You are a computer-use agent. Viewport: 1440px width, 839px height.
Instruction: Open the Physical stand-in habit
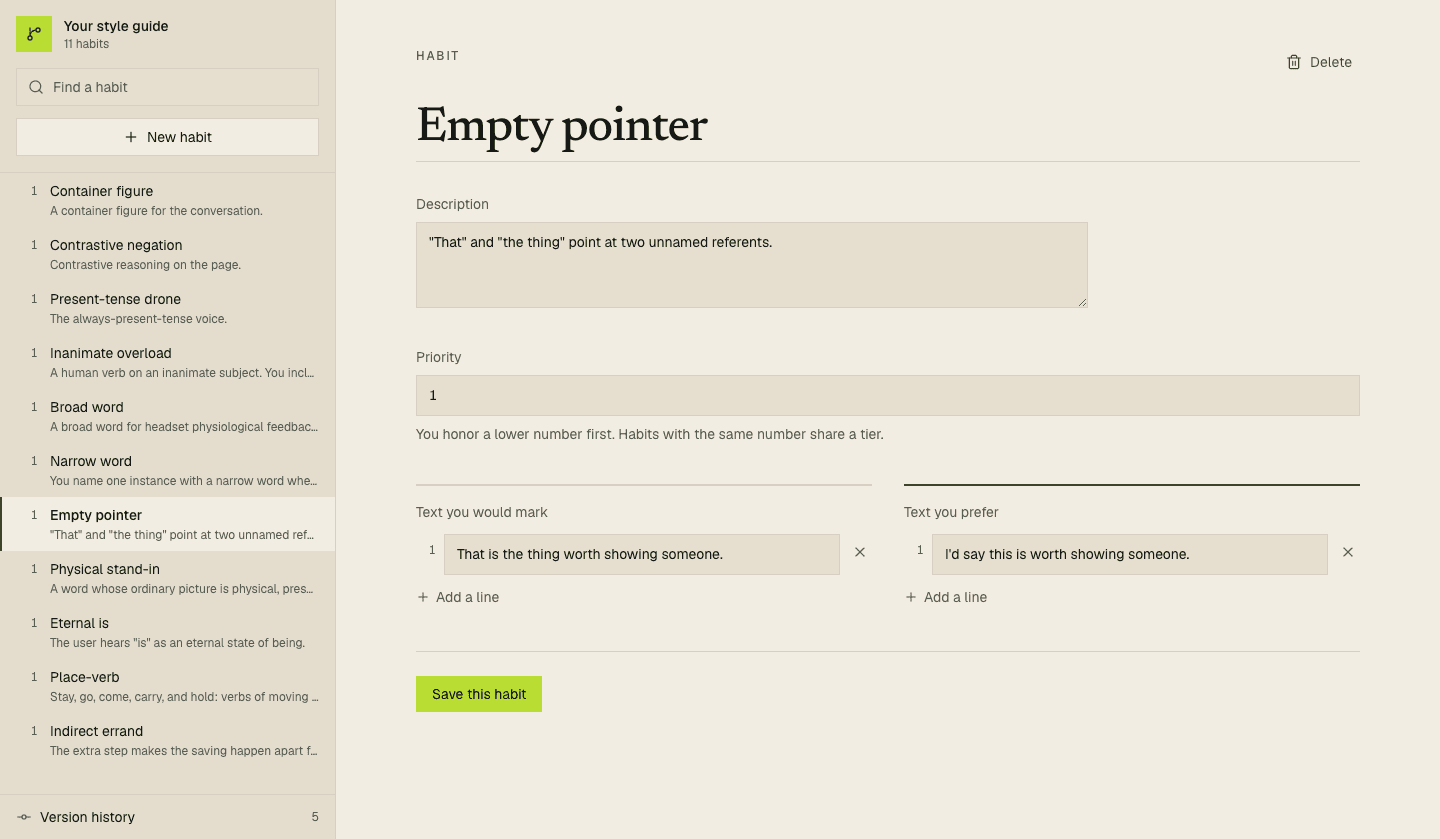[167, 578]
